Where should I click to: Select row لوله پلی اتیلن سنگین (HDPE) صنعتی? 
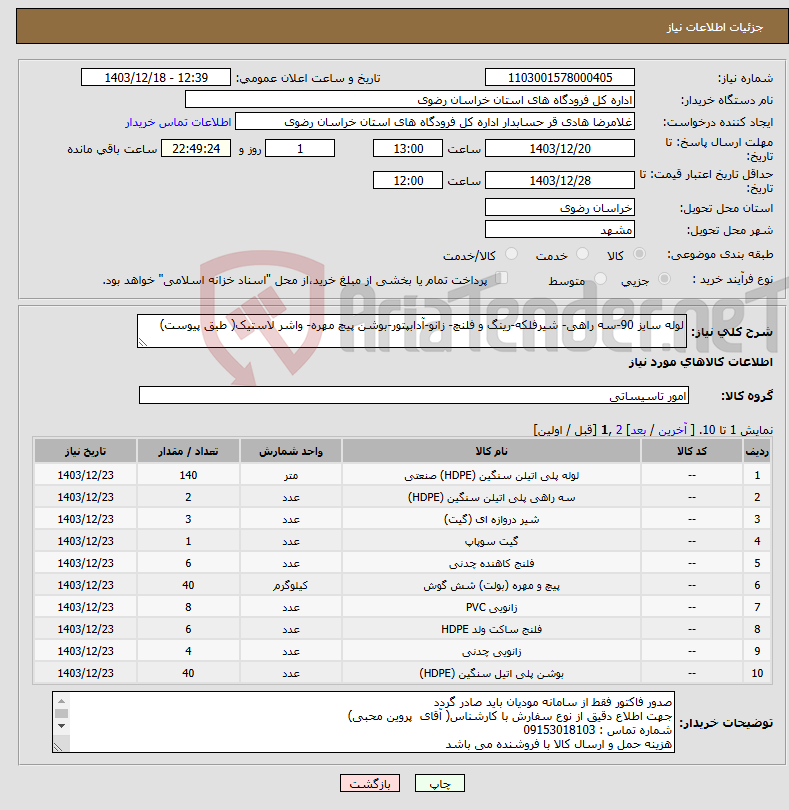[403, 475]
